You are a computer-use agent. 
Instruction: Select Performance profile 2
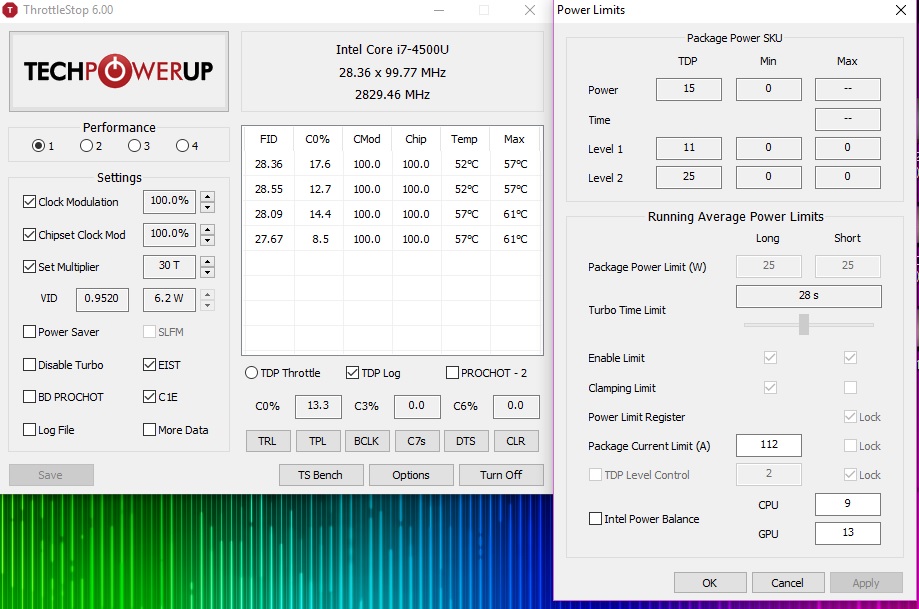point(86,145)
